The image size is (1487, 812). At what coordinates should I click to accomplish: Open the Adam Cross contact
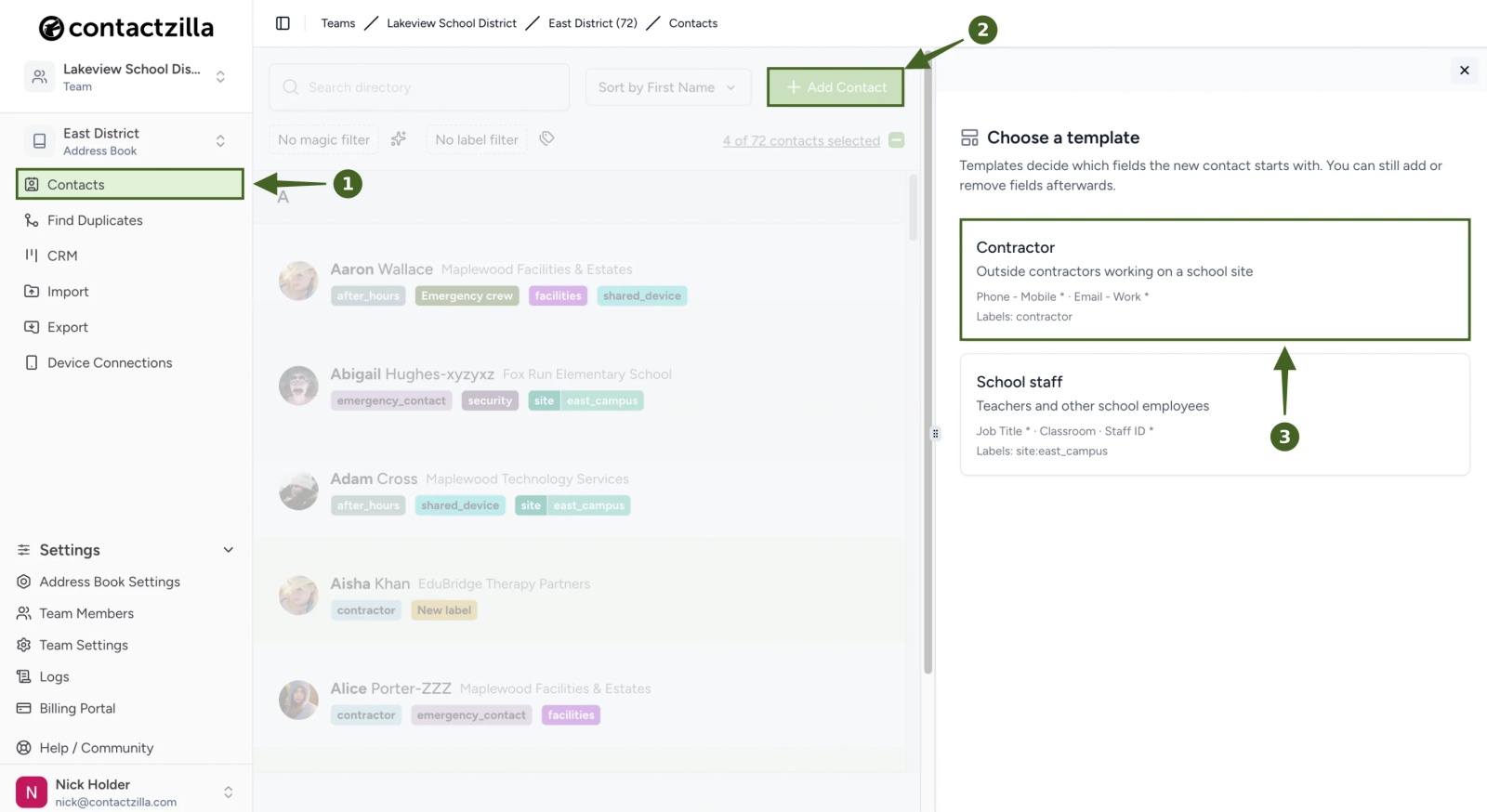(x=374, y=478)
